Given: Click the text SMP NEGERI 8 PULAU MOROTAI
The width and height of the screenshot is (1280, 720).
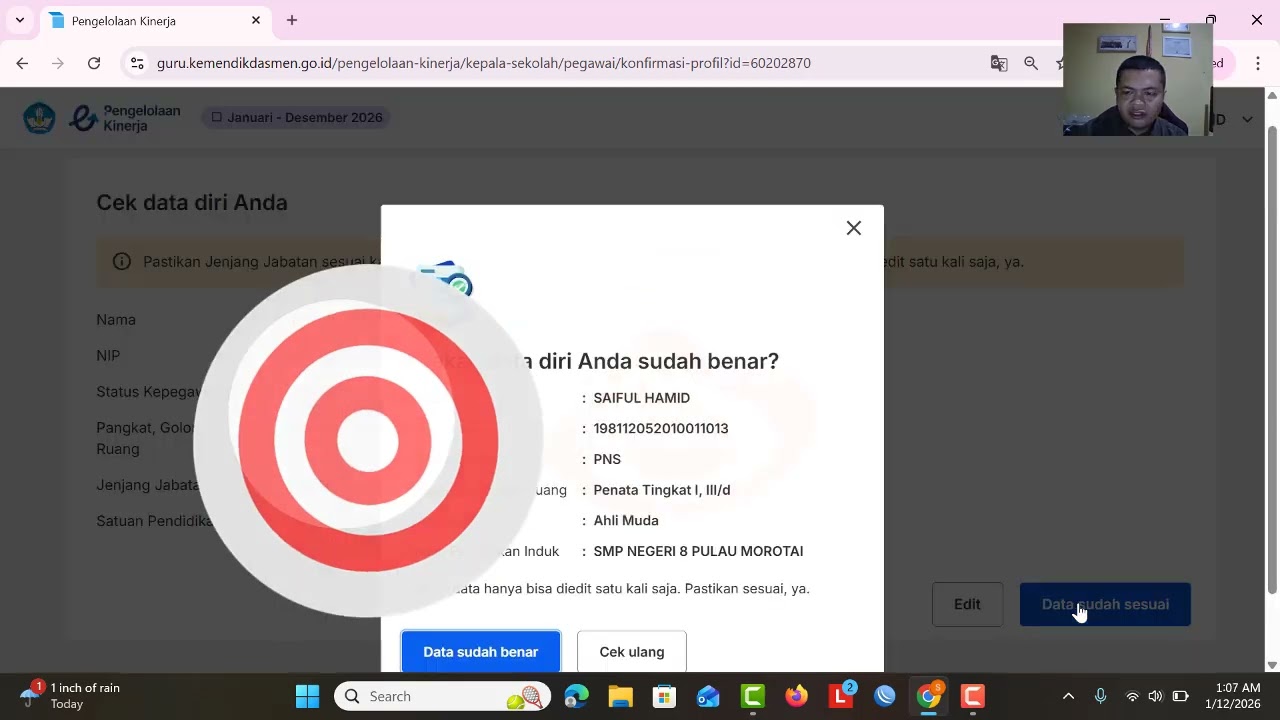Looking at the screenshot, I should pyautogui.click(x=698, y=551).
